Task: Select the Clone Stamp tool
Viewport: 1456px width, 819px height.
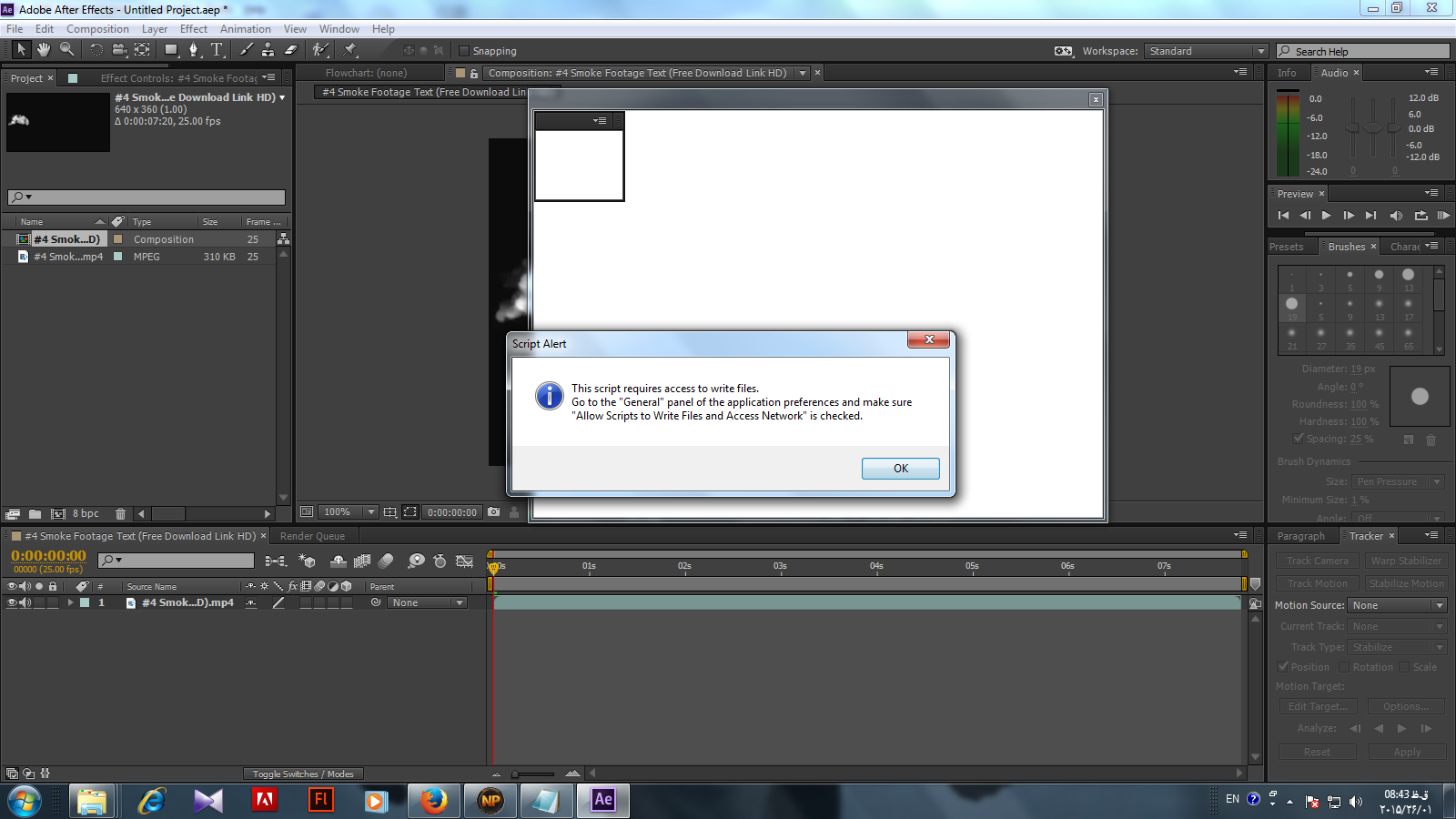Action: point(268,50)
